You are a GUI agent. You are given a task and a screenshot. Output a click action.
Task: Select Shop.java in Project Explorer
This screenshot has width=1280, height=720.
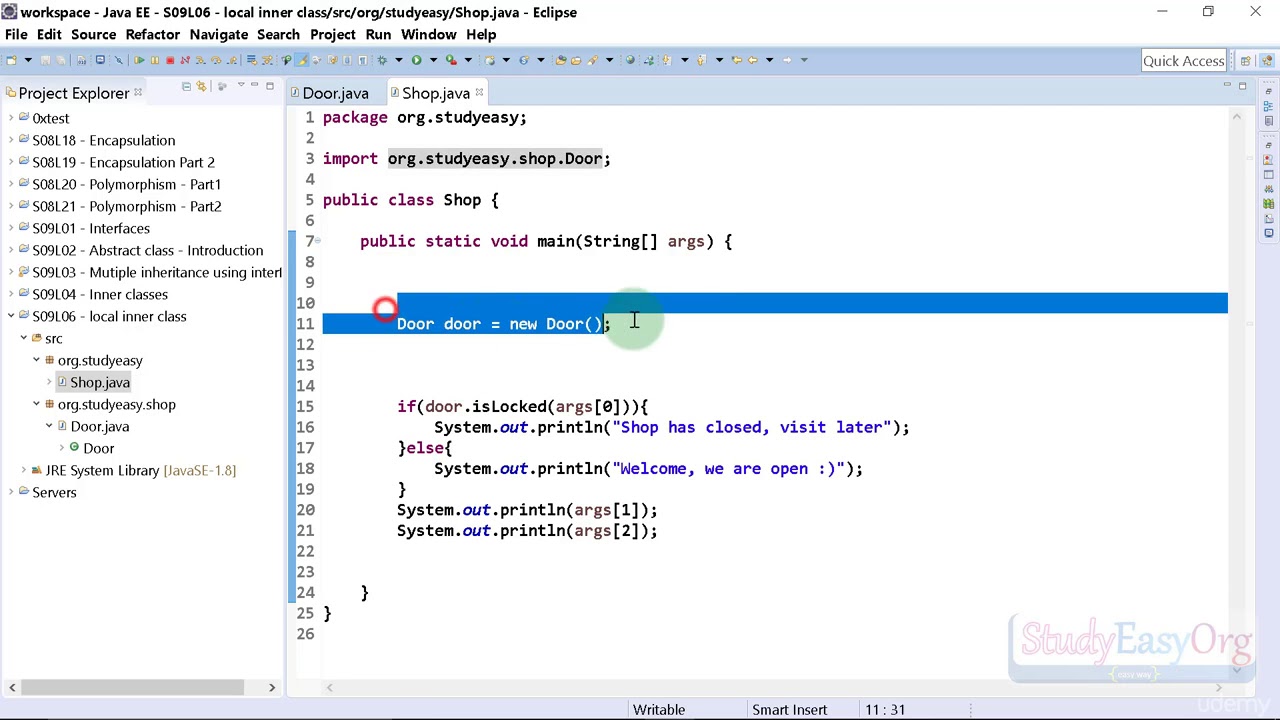click(100, 382)
